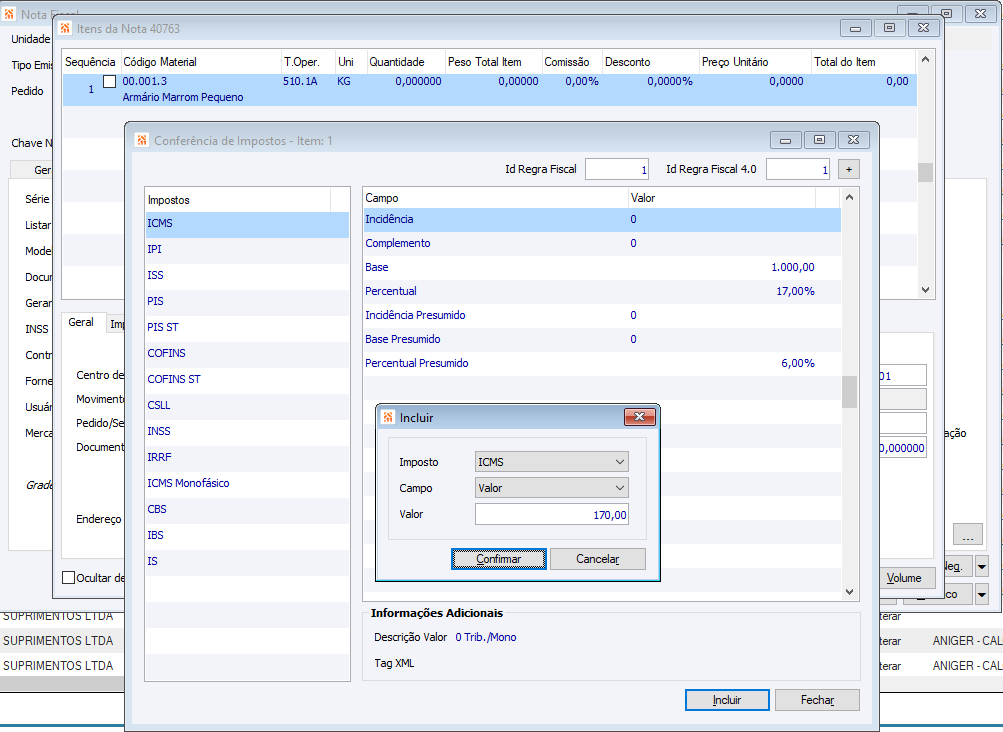Image resolution: width=1003 pixels, height=732 pixels.
Task: Select ICMS Monofásico in the Impostos list
Action: click(248, 483)
